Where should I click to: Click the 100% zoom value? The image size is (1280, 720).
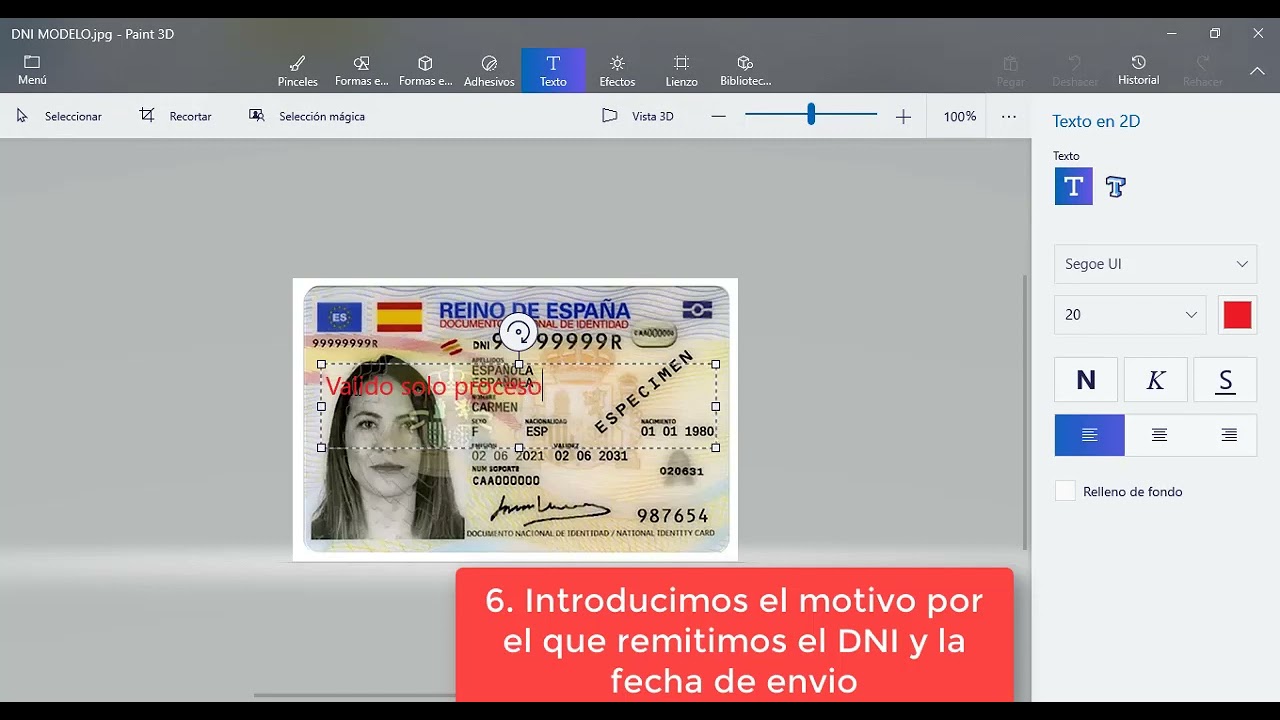[x=960, y=116]
